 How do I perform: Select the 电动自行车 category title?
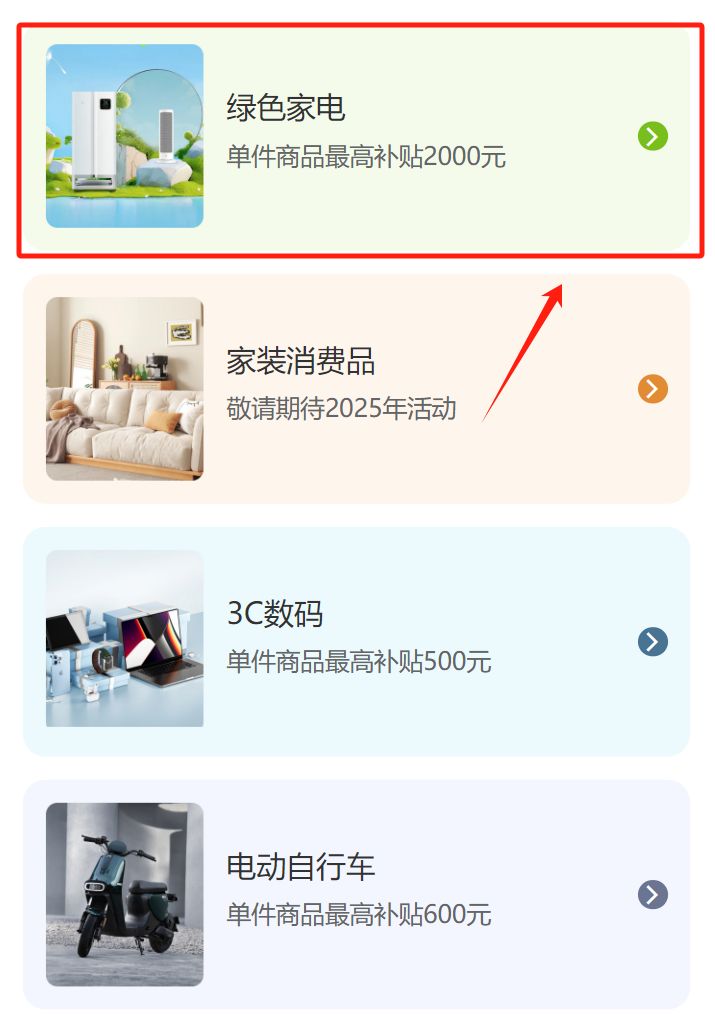tap(301, 866)
